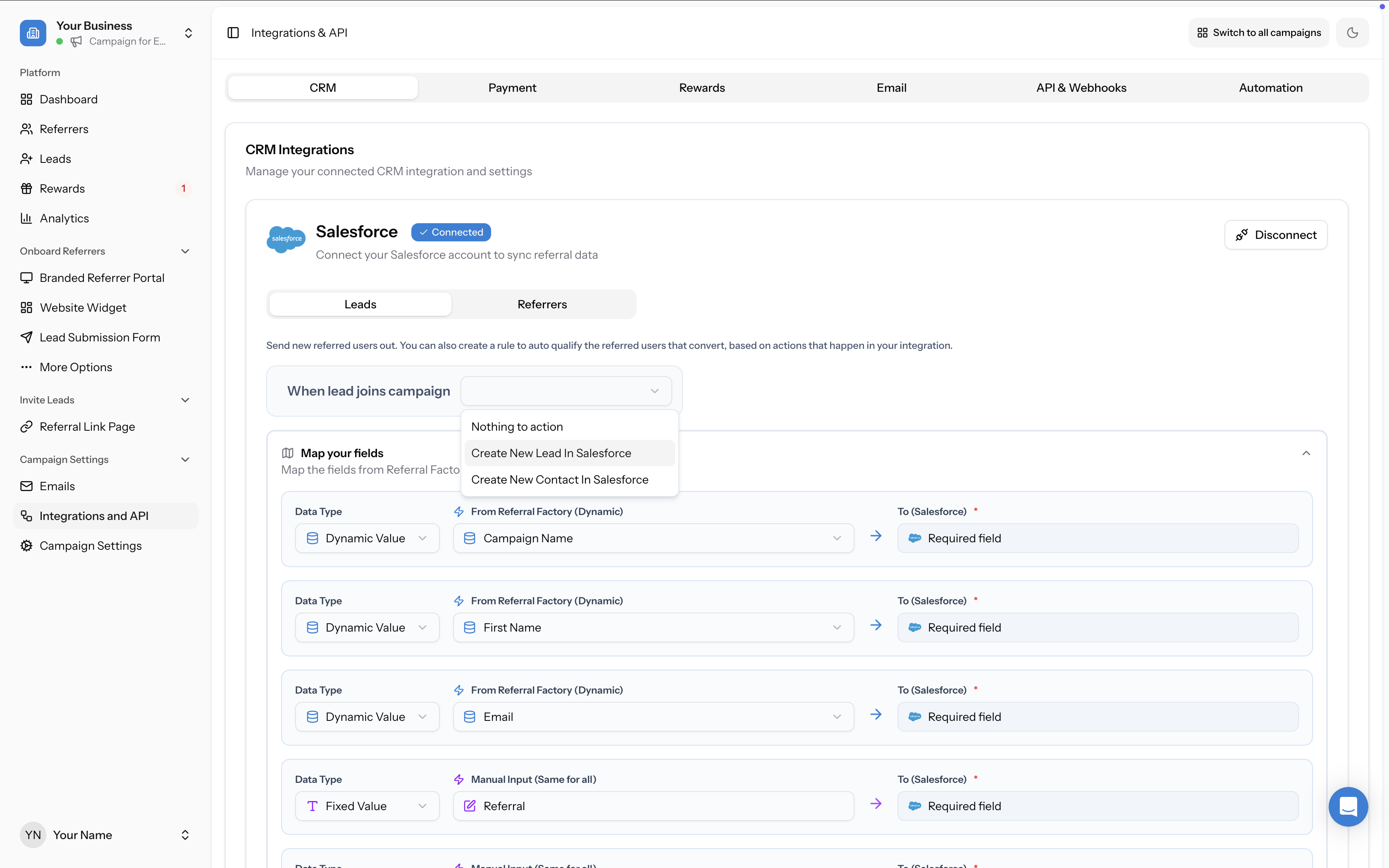Viewport: 1389px width, 868px height.
Task: Open Emails via the envelope icon
Action: tap(26, 486)
